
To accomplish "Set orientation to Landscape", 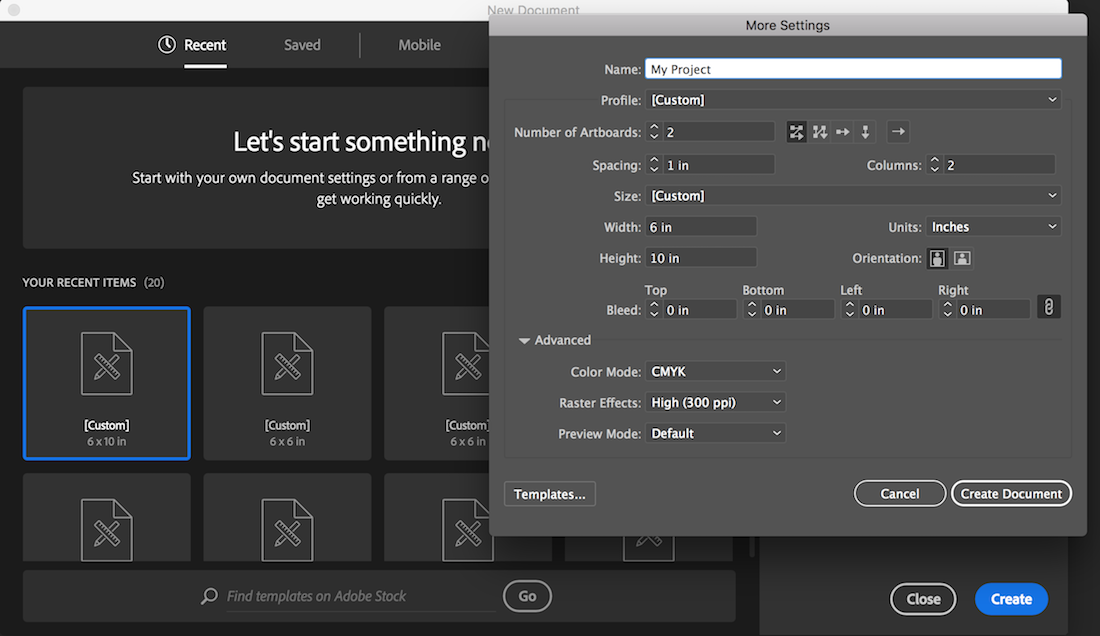I will coord(961,258).
